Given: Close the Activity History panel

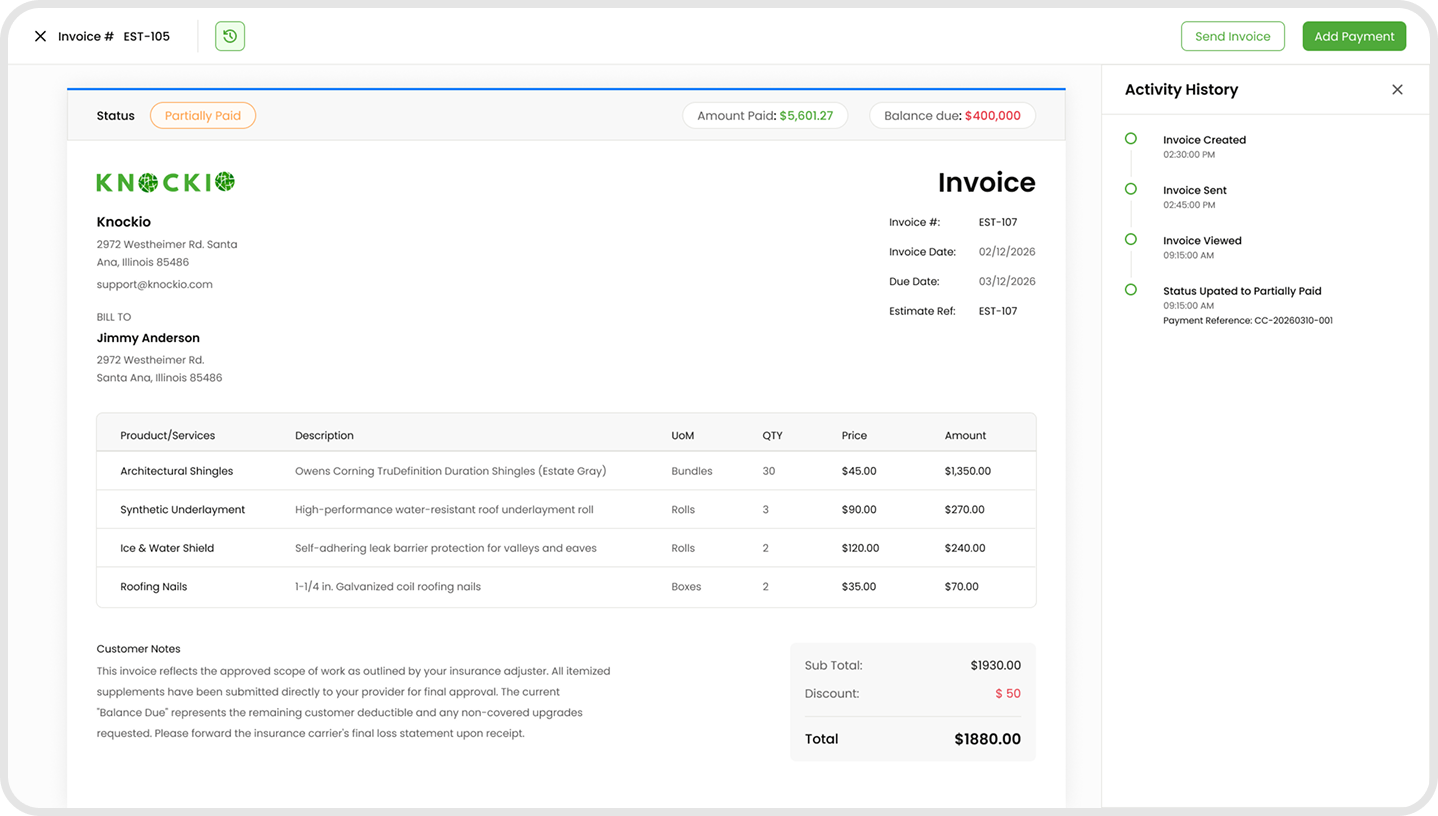Looking at the screenshot, I should coord(1397,90).
